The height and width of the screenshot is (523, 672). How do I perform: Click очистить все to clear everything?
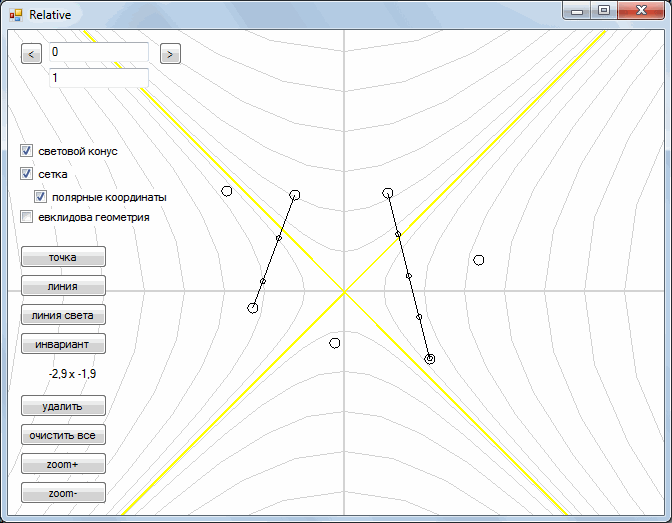(63, 435)
